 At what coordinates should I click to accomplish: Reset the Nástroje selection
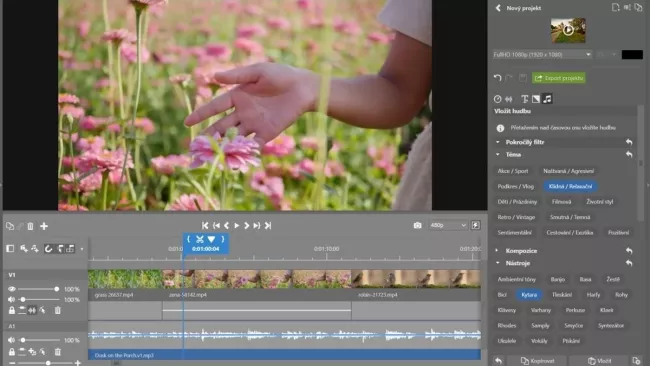pyautogui.click(x=629, y=263)
